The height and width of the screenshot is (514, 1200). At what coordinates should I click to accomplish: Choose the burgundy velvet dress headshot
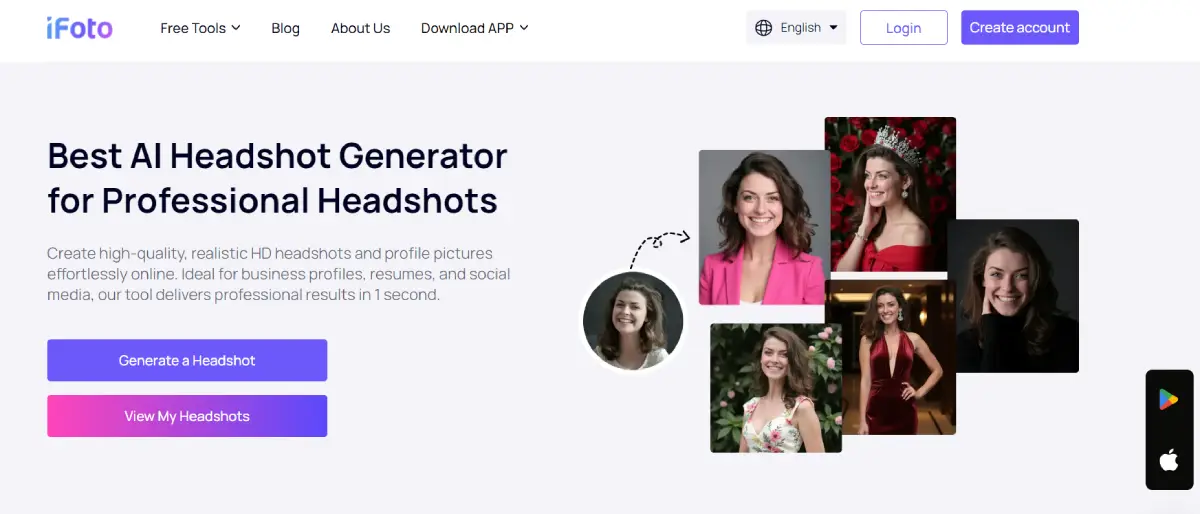pyautogui.click(x=890, y=360)
